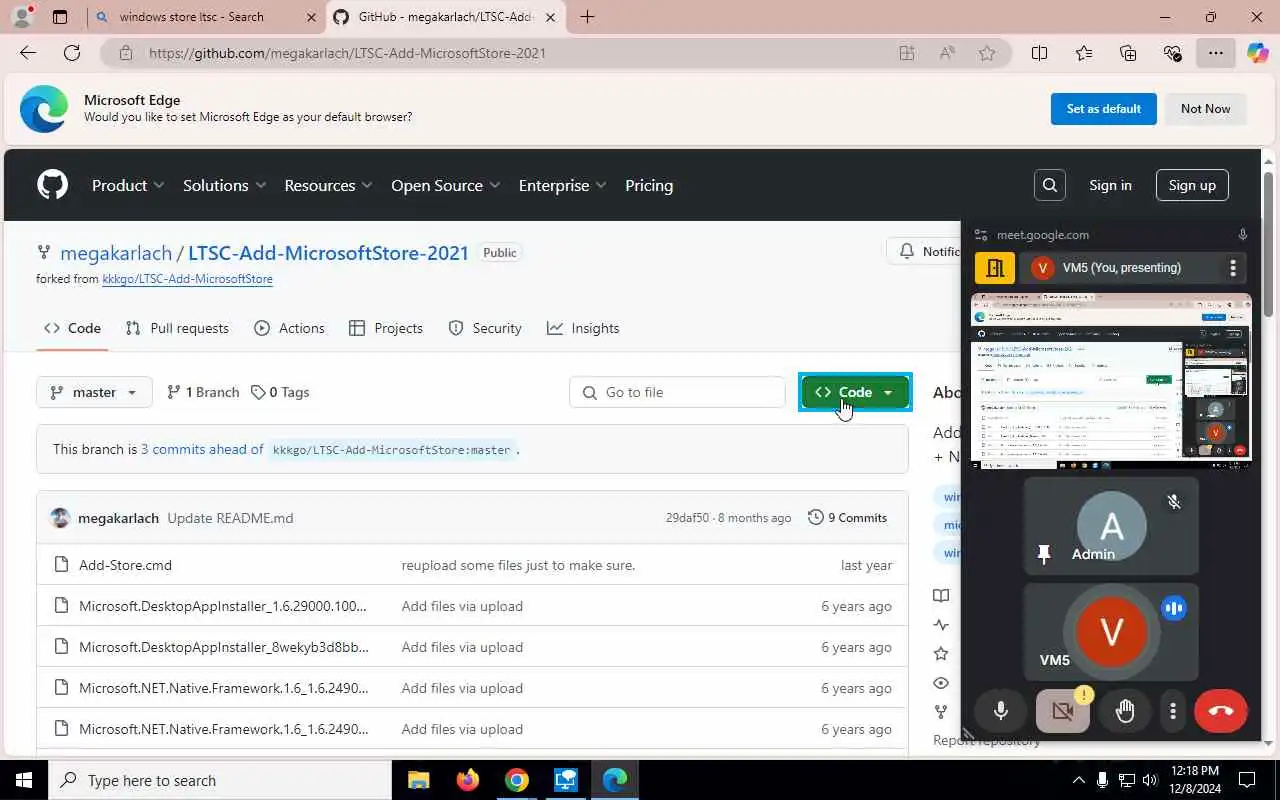Open Edge Settings and more menu
The height and width of the screenshot is (800, 1280).
click(x=1215, y=53)
